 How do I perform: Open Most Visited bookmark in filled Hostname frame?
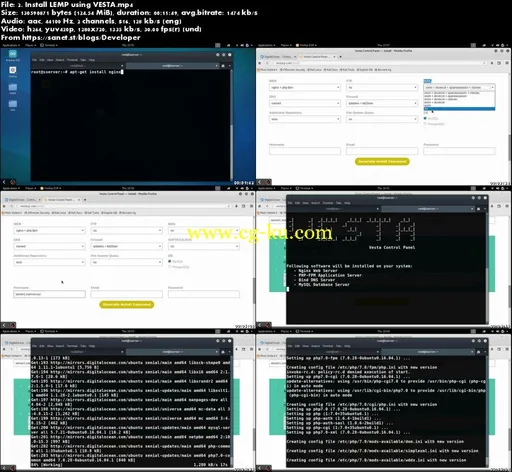[x=13, y=213]
